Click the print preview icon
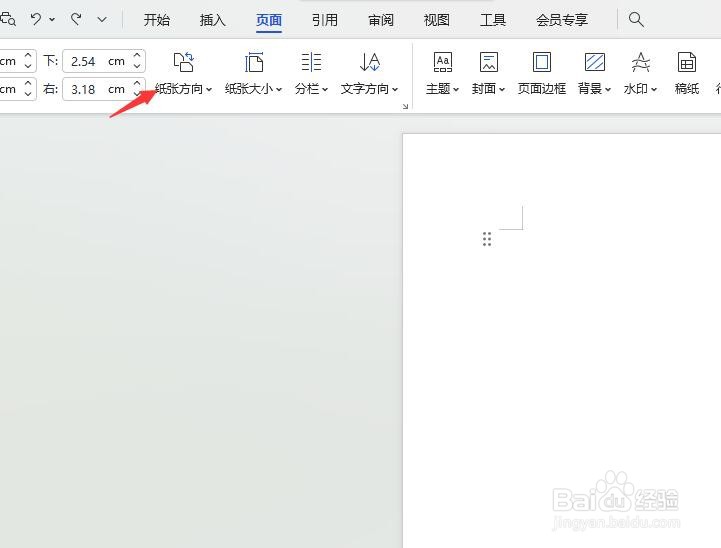 point(8,19)
